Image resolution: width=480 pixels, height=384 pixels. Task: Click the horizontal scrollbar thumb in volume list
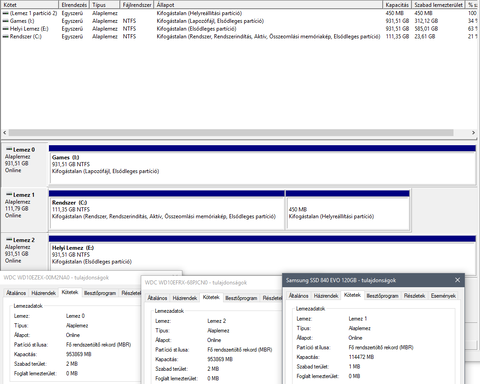click(x=231, y=133)
